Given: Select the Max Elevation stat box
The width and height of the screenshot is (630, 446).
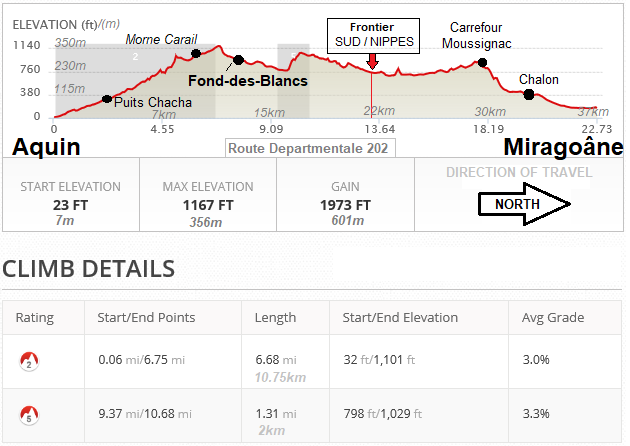Looking at the screenshot, I should (207, 204).
